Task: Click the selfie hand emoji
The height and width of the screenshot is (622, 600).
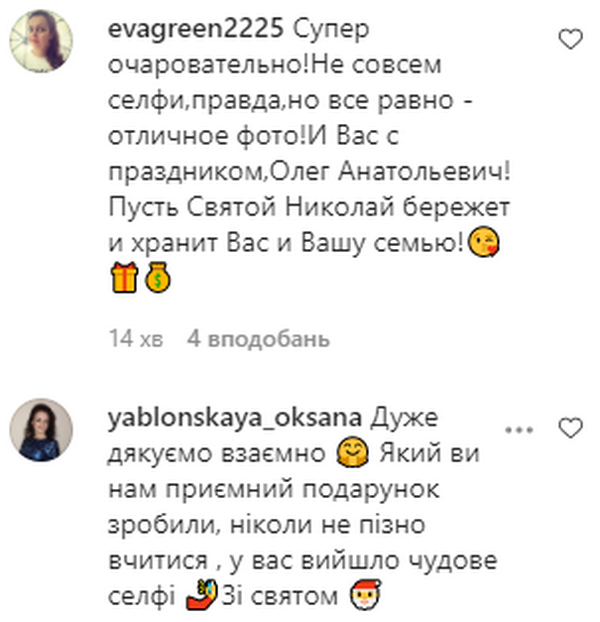Action: pyautogui.click(x=202, y=594)
